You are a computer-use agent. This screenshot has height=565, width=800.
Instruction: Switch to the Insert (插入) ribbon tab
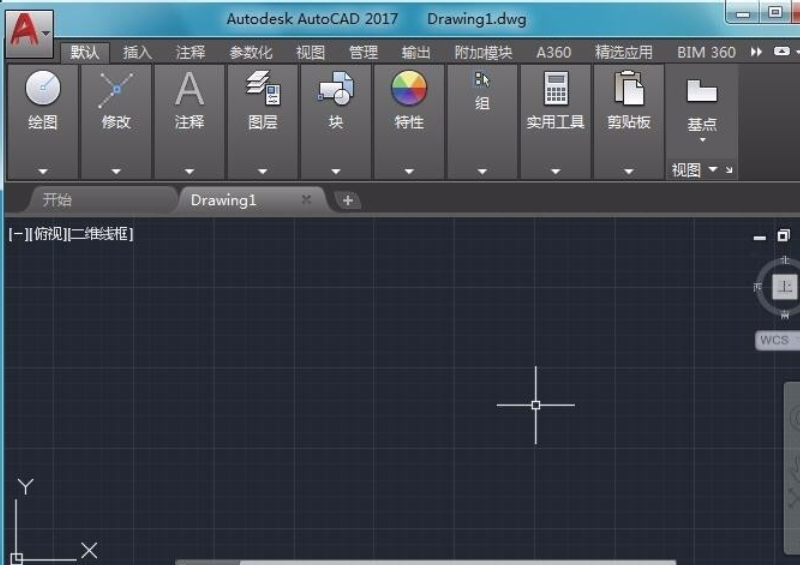(x=137, y=52)
